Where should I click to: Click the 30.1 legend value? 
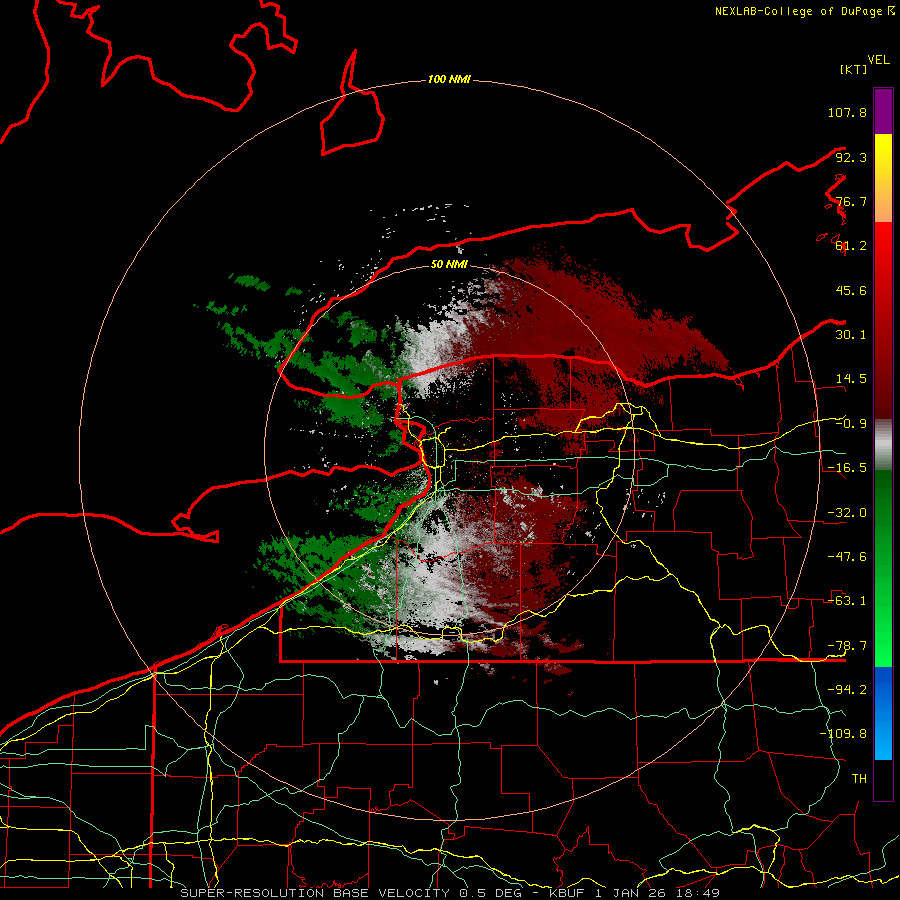[x=851, y=335]
